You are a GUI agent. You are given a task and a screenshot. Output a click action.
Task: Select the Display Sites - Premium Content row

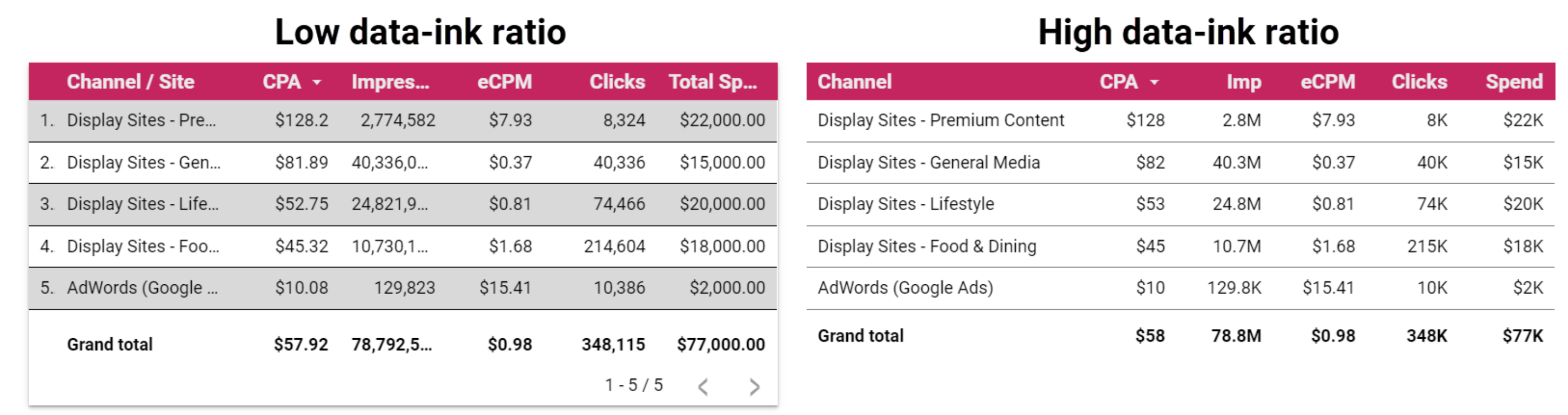[940, 120]
